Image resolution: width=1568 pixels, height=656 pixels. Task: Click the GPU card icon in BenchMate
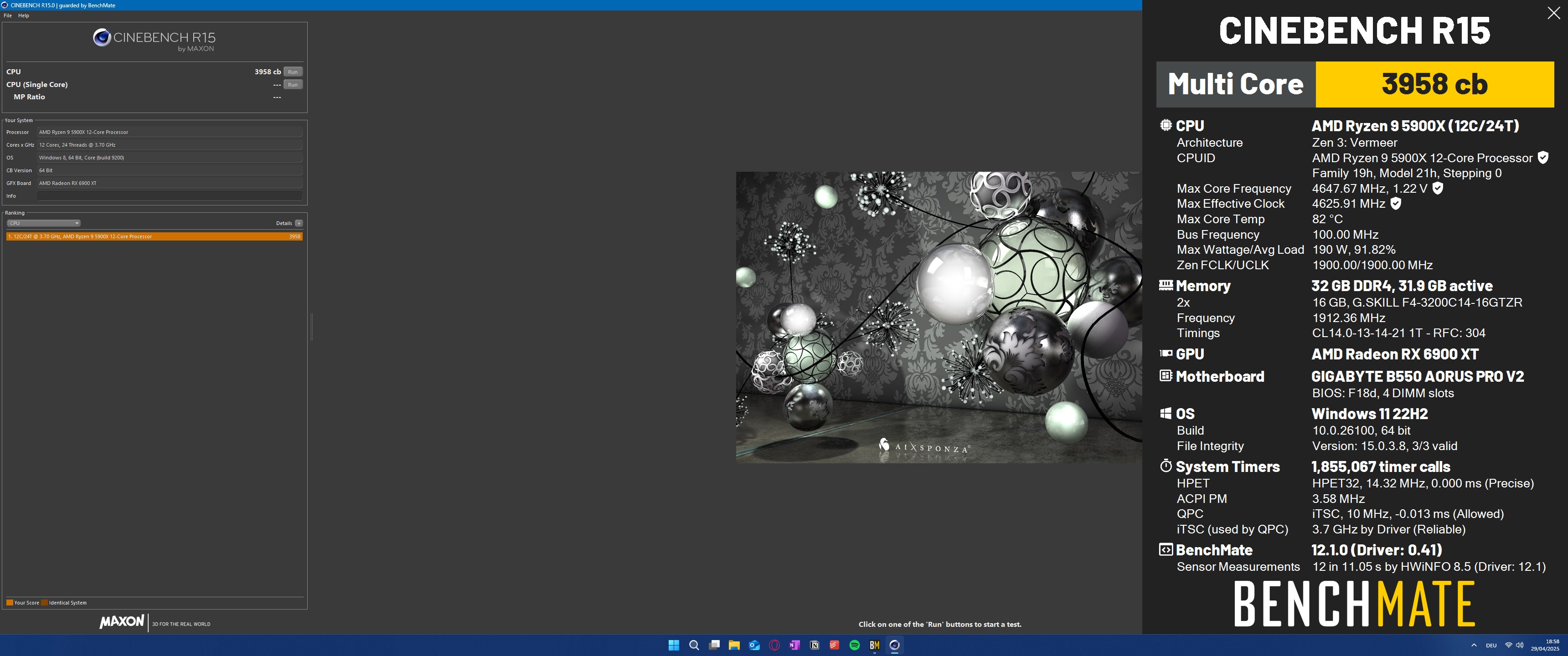(x=1166, y=353)
